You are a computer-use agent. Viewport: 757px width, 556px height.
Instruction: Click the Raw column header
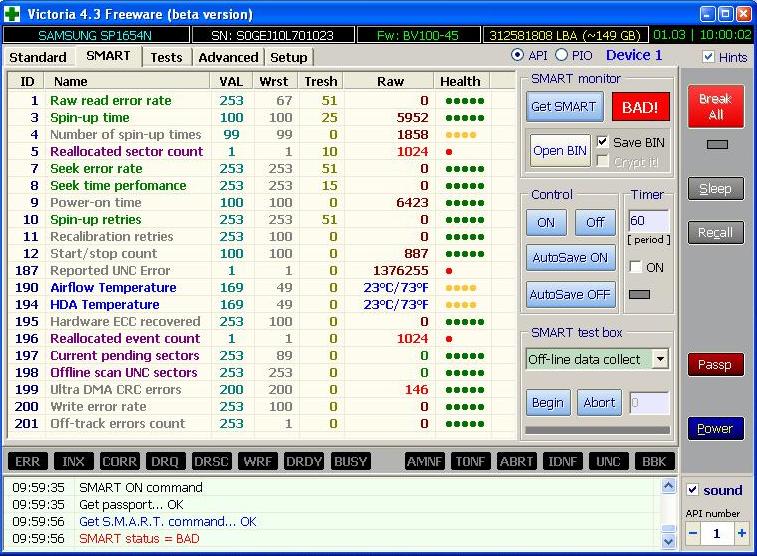pyautogui.click(x=389, y=81)
